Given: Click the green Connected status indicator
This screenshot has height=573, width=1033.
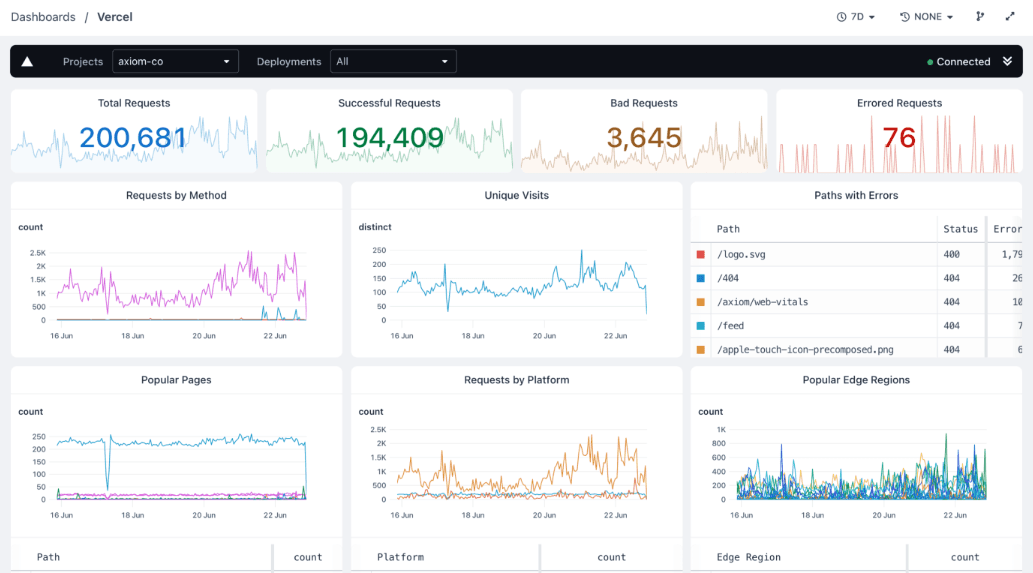Looking at the screenshot, I should [x=958, y=62].
